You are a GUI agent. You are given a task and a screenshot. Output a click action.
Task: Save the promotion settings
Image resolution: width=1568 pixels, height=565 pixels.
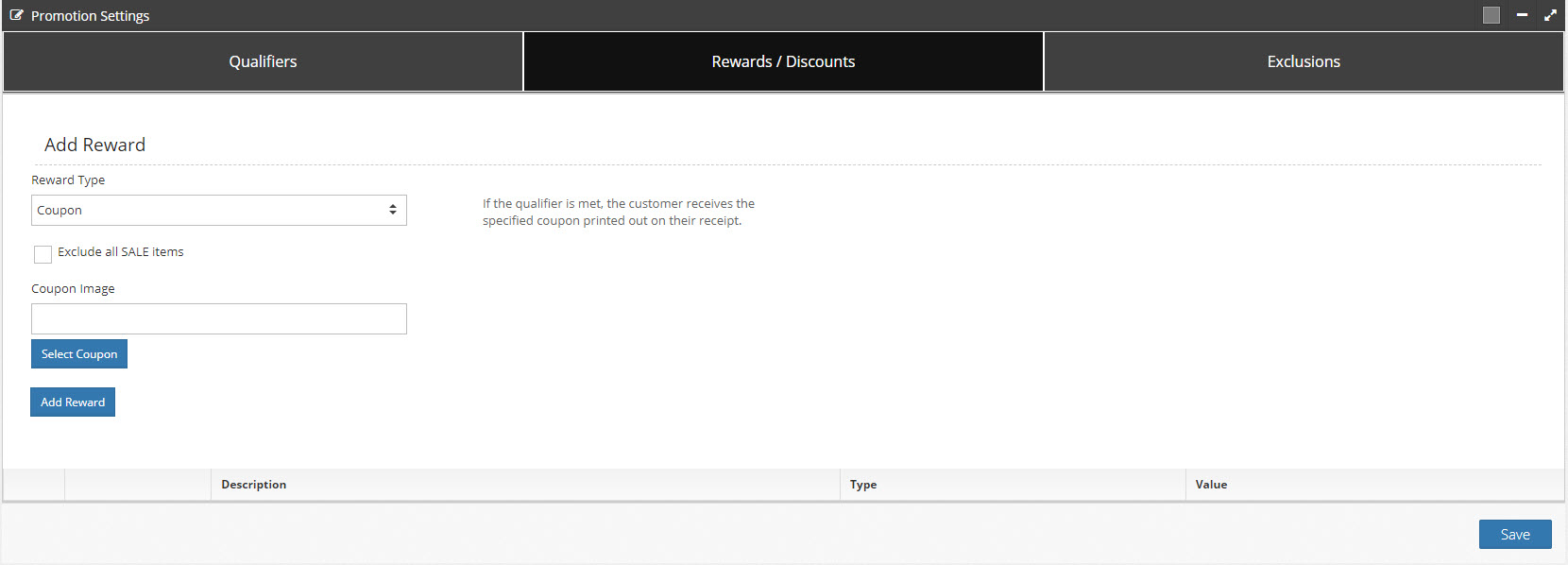click(1514, 534)
